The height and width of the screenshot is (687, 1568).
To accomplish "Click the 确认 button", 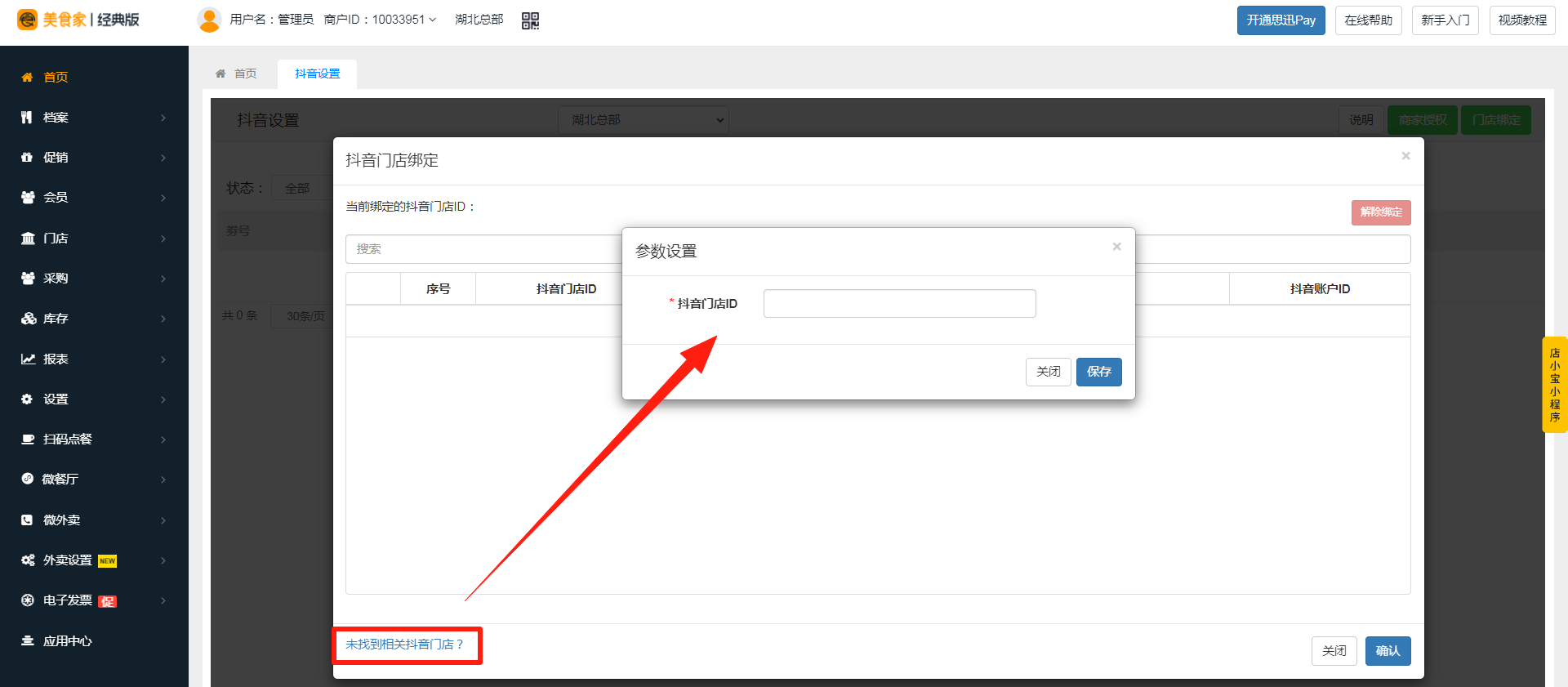I will [x=1388, y=651].
